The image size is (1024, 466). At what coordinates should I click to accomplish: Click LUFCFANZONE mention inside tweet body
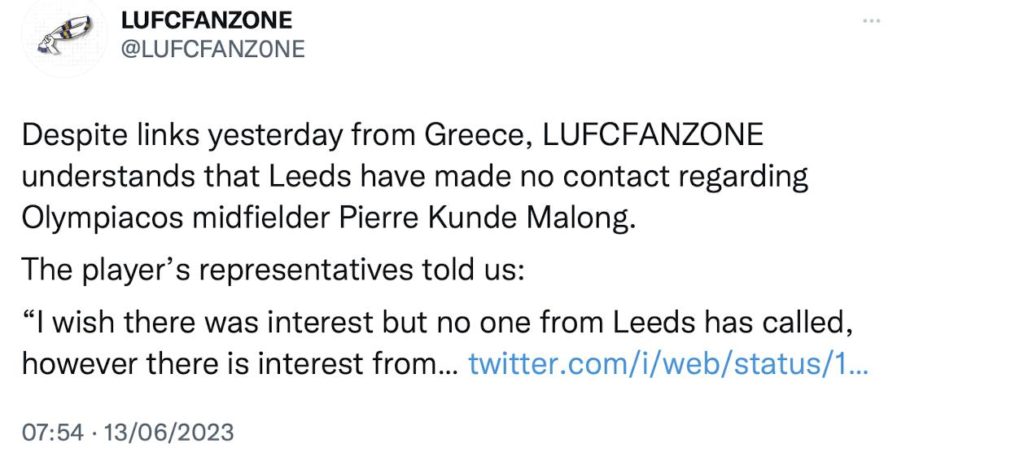click(653, 136)
